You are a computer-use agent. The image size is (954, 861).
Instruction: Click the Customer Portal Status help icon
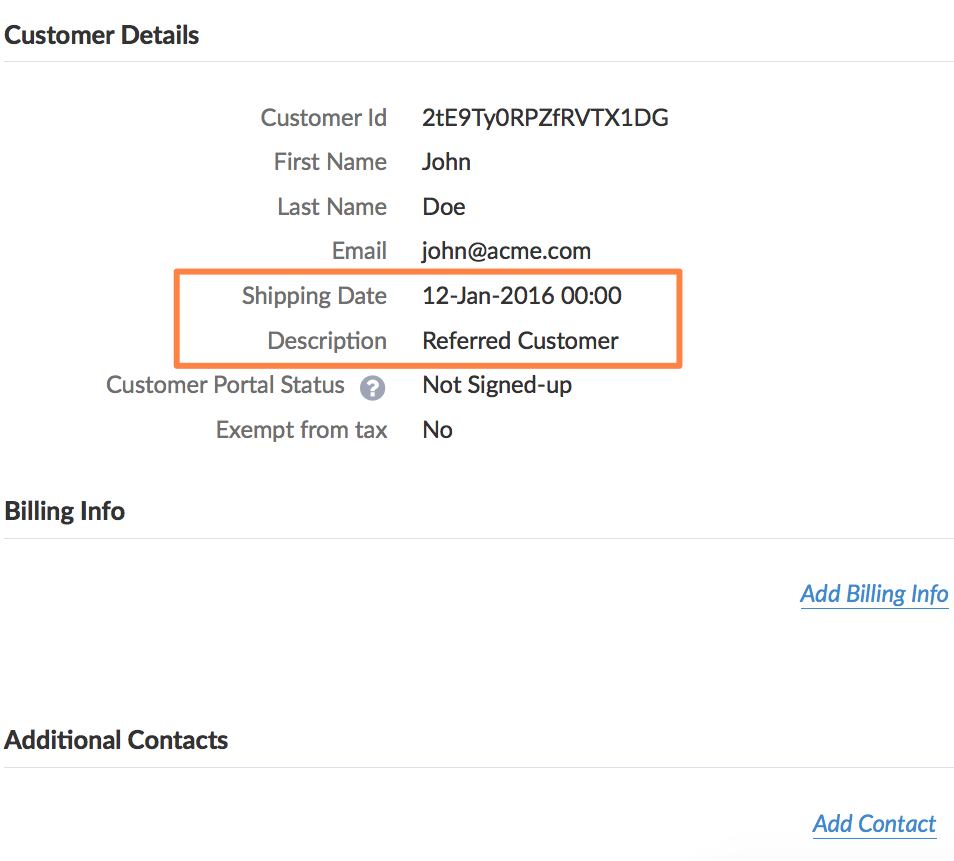373,388
